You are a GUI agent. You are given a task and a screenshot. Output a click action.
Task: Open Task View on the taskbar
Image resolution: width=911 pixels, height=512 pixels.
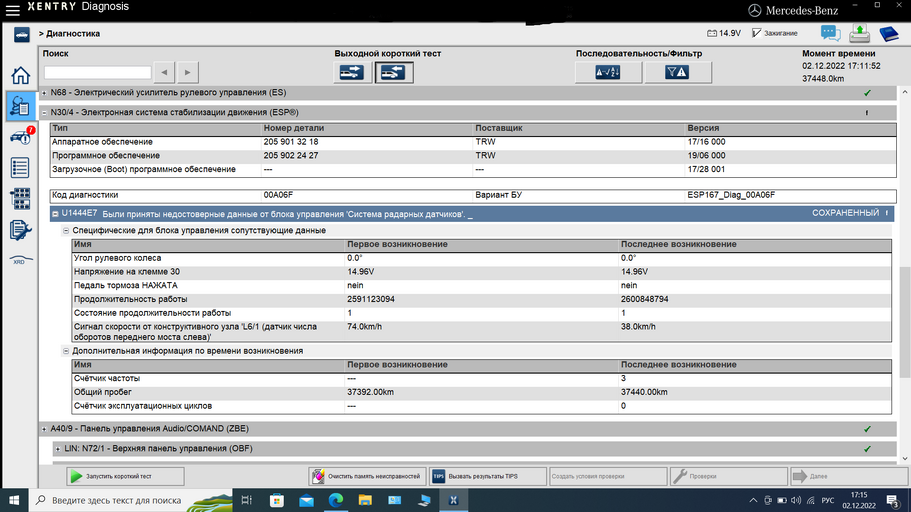pos(246,500)
